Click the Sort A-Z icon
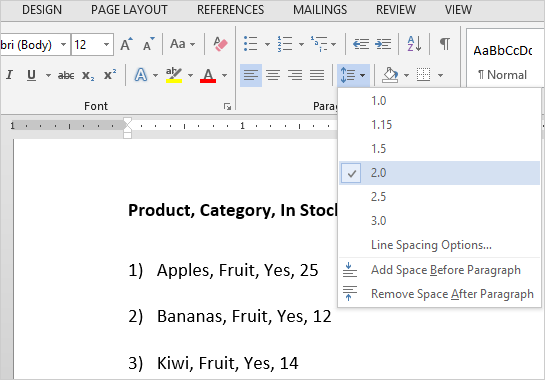The image size is (545, 380). click(x=414, y=44)
